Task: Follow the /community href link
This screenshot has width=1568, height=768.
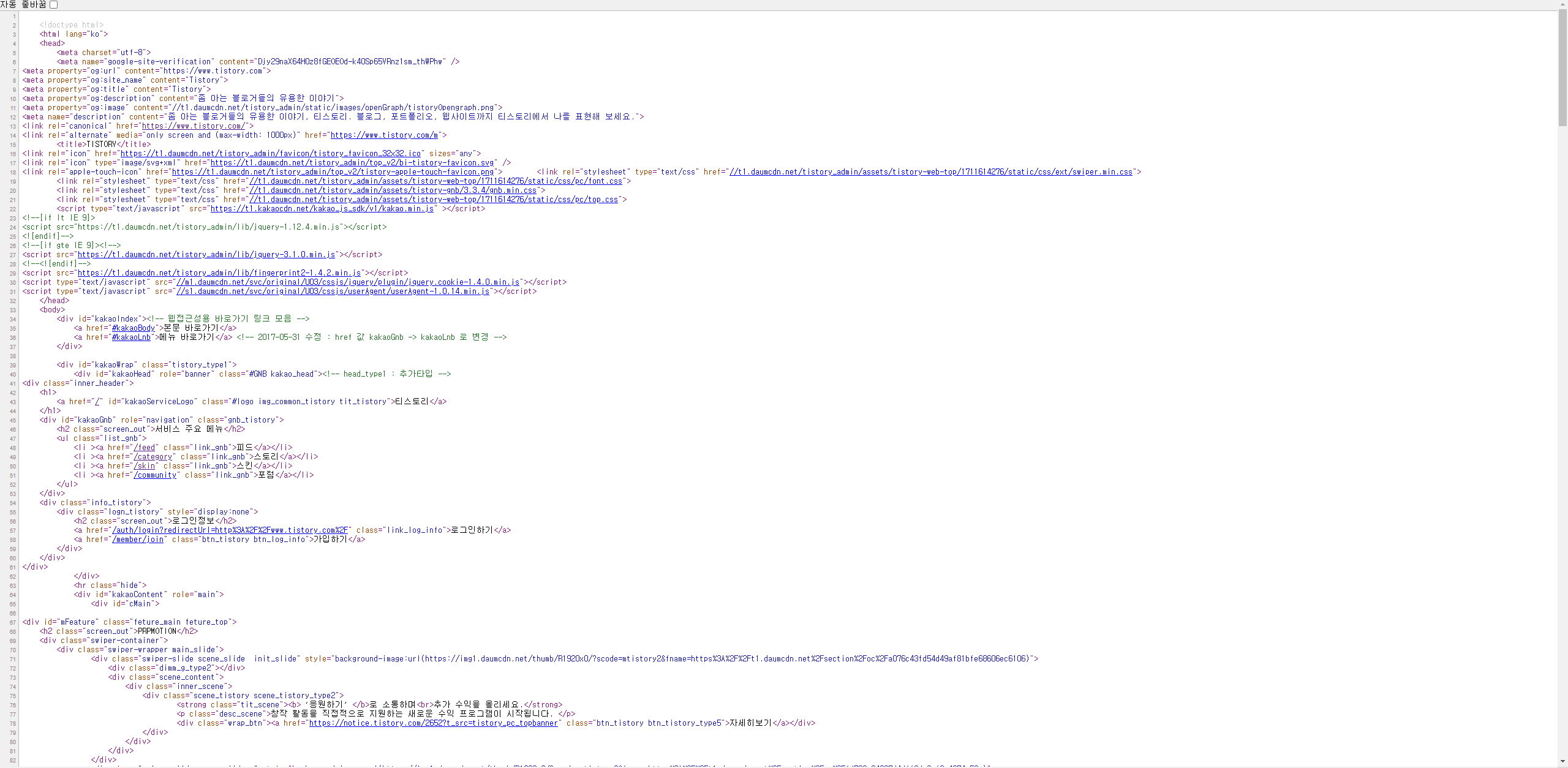Action: [x=155, y=475]
